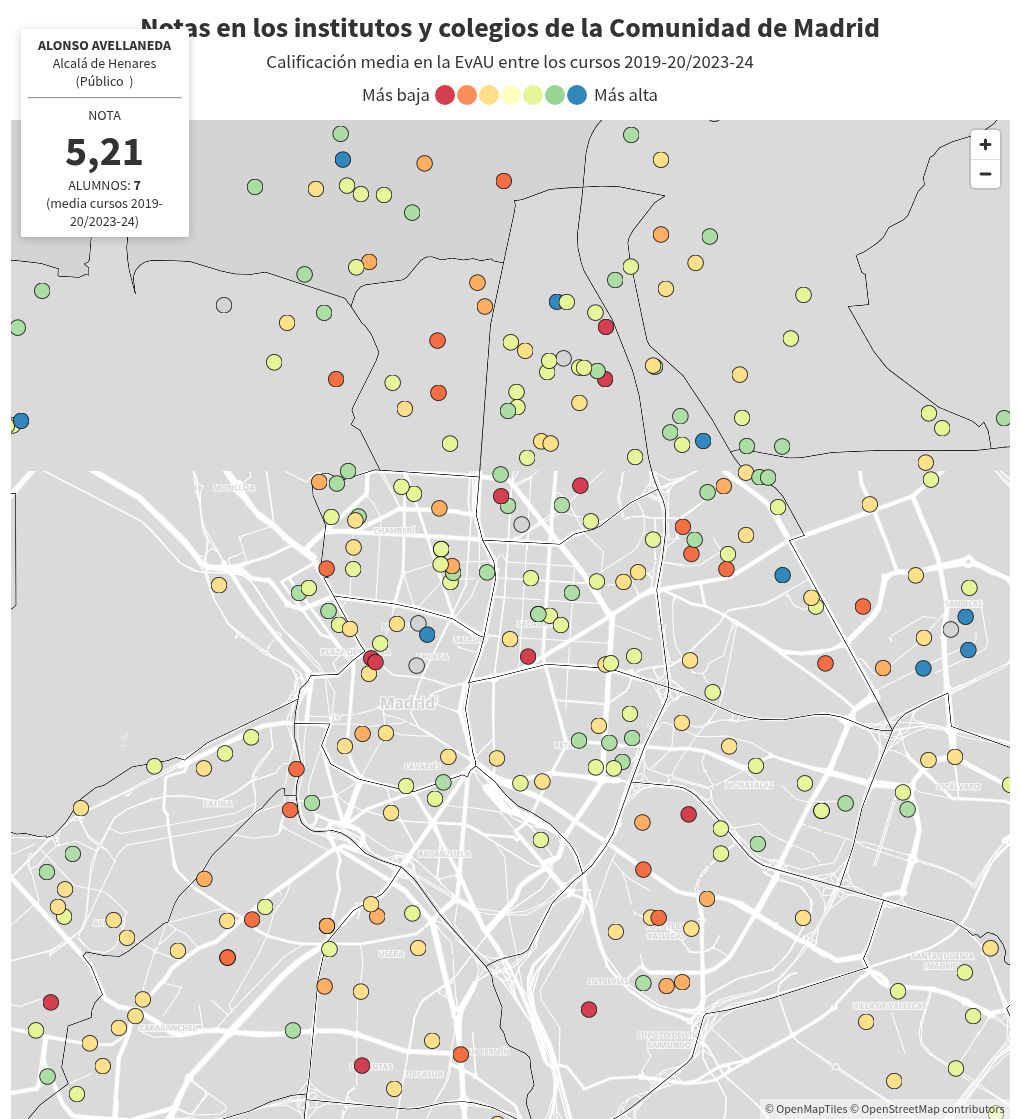This screenshot has height=1119, width=1020.
Task: Click yellow marker below VILLA DE VALLECAS label
Action: coord(866,1021)
